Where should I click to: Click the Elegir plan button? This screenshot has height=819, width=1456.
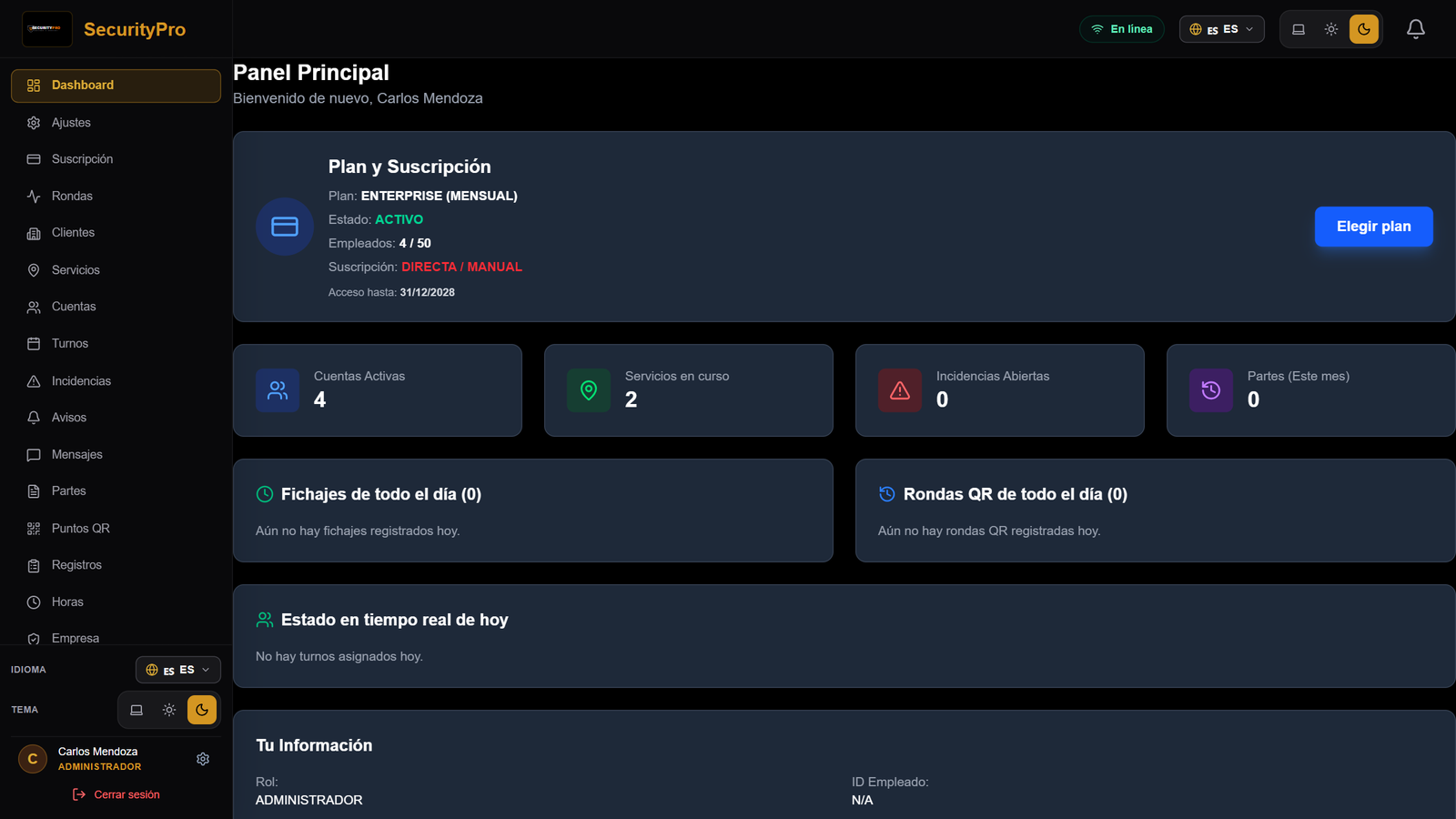(x=1373, y=227)
